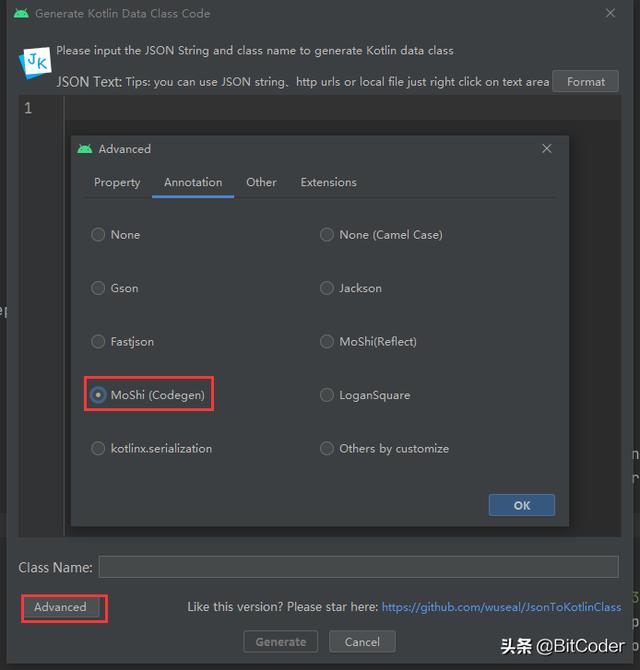Open Advanced settings button
The image size is (640, 670).
coord(61,607)
